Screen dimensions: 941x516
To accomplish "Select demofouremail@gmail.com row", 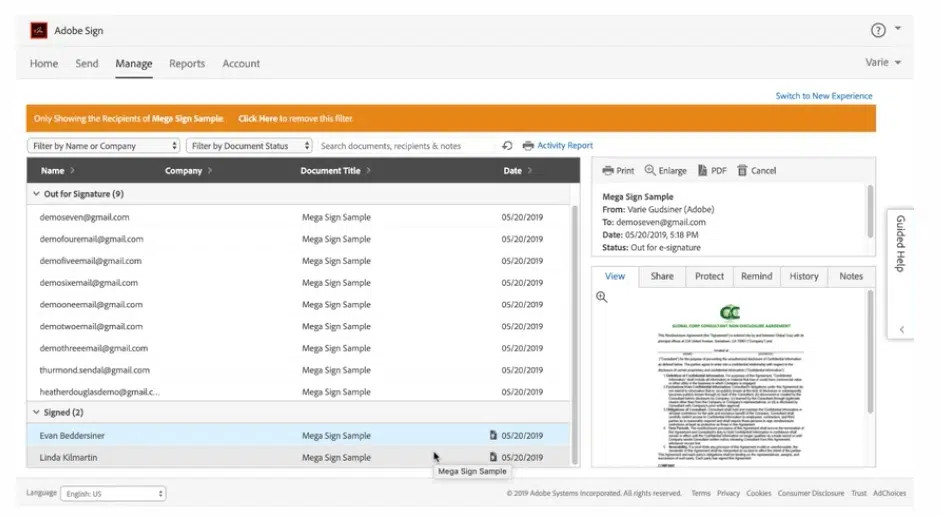I will tap(298, 239).
